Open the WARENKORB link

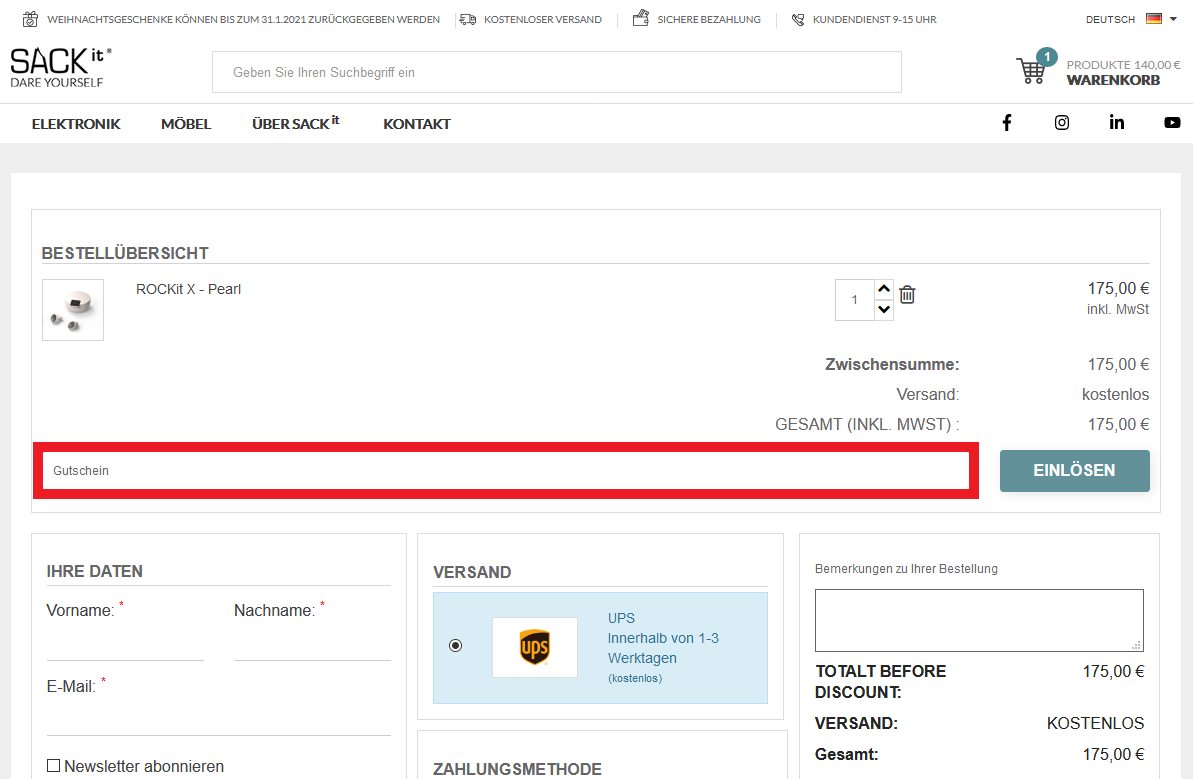[x=1113, y=80]
